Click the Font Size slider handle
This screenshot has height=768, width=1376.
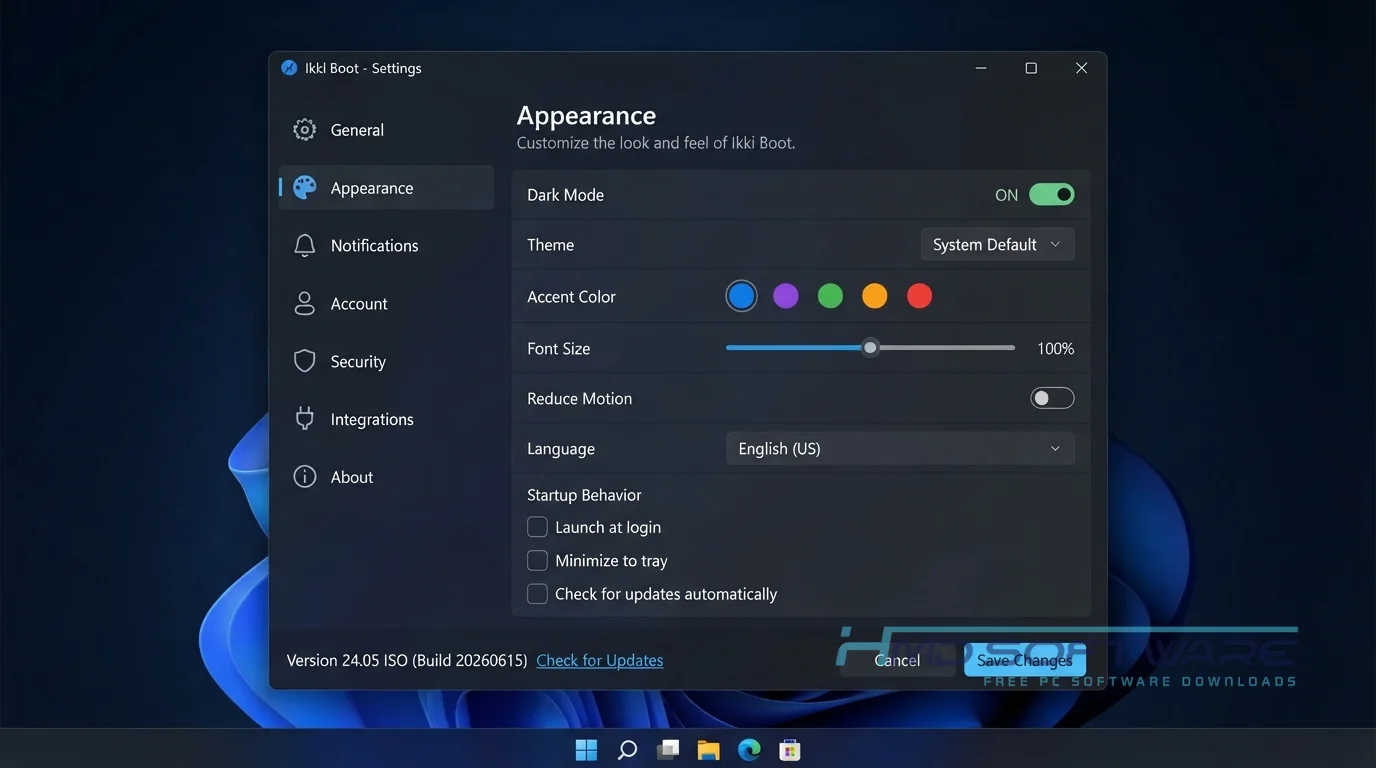(870, 347)
